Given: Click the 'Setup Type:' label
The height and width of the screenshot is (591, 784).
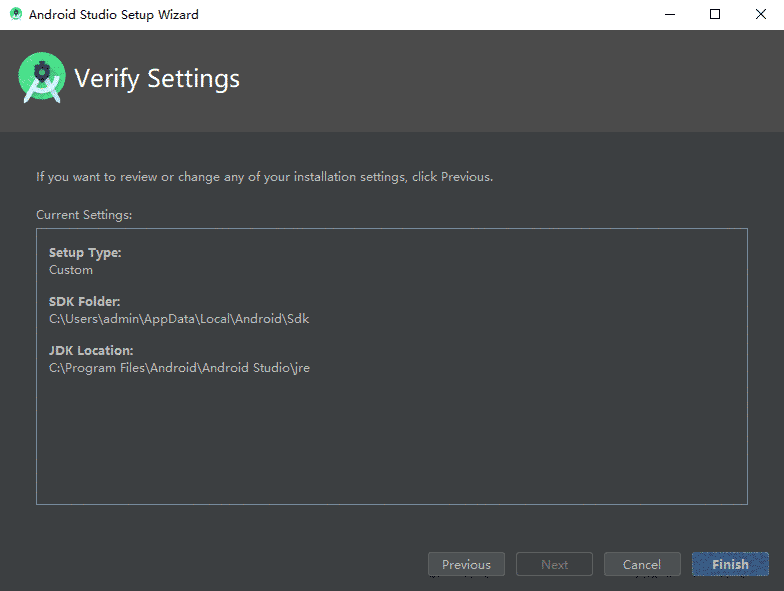Looking at the screenshot, I should 85,252.
